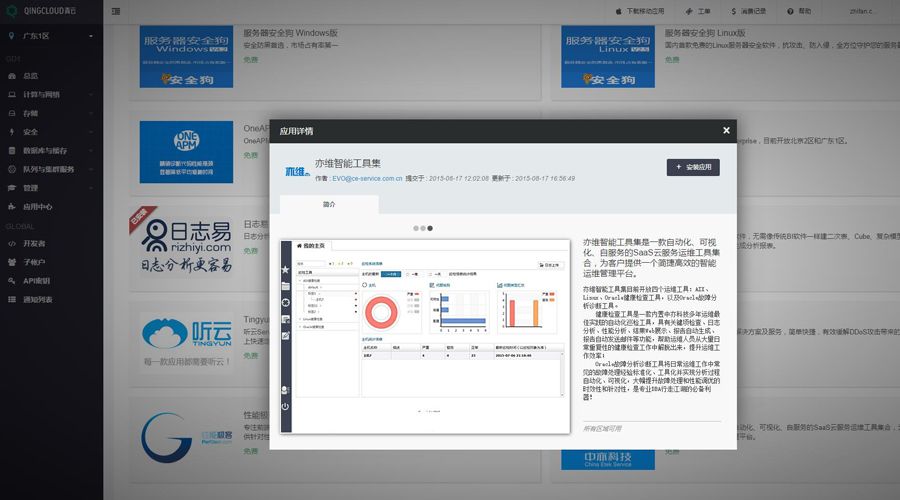This screenshot has width=900, height=500.
Task: Open 应用中心 in the sidebar
Action: [37, 207]
